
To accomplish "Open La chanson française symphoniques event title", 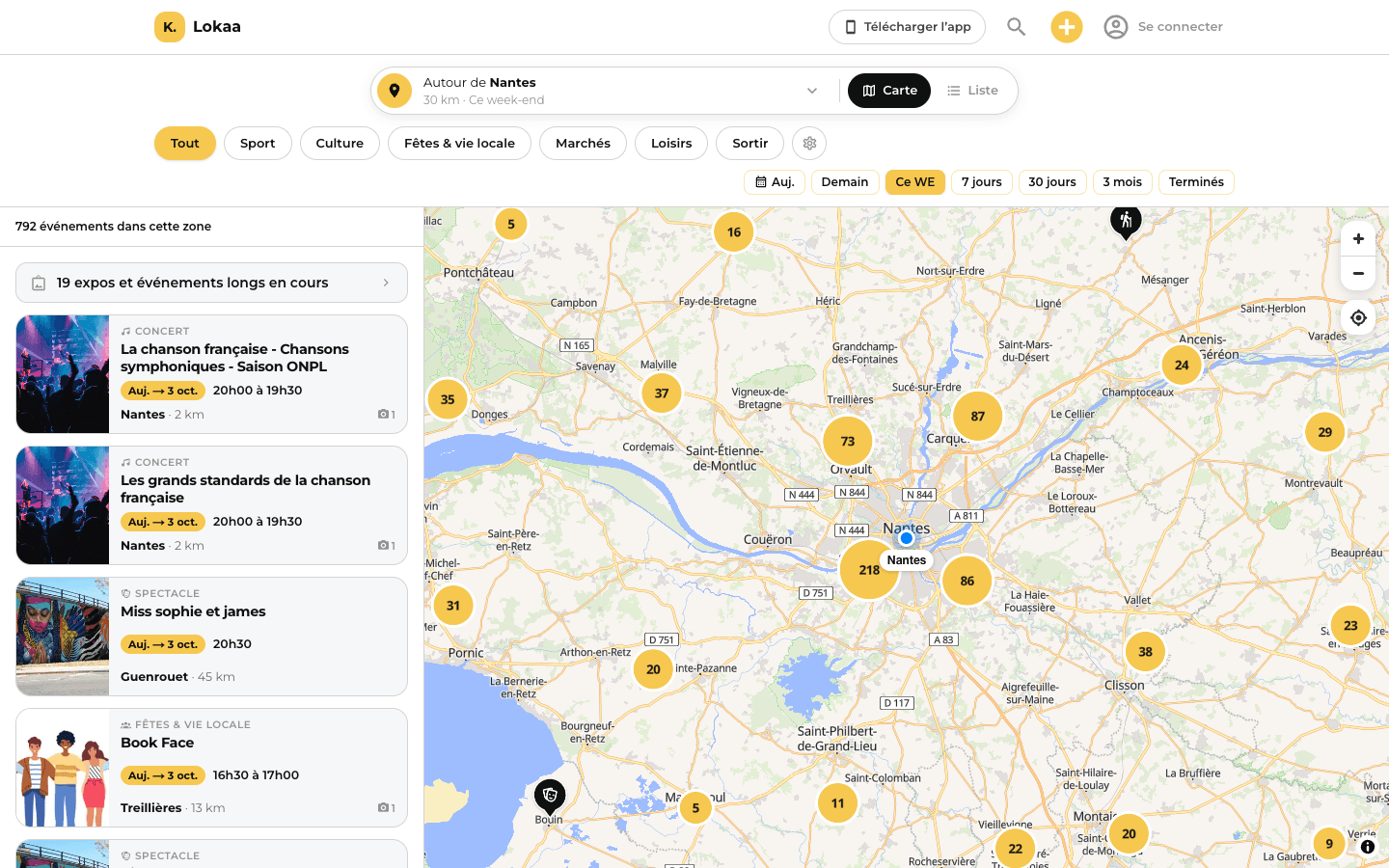I will tap(234, 358).
